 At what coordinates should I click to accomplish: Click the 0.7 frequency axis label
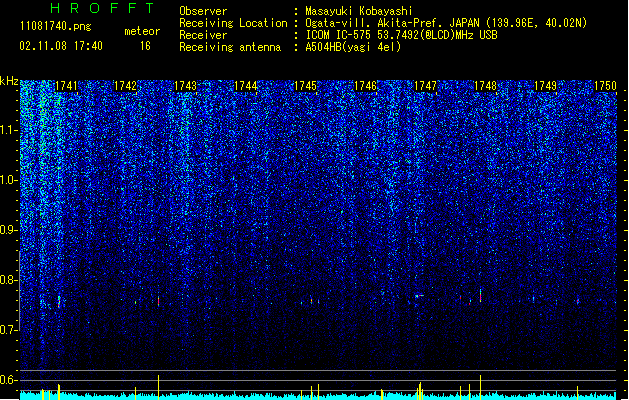click(x=9, y=330)
